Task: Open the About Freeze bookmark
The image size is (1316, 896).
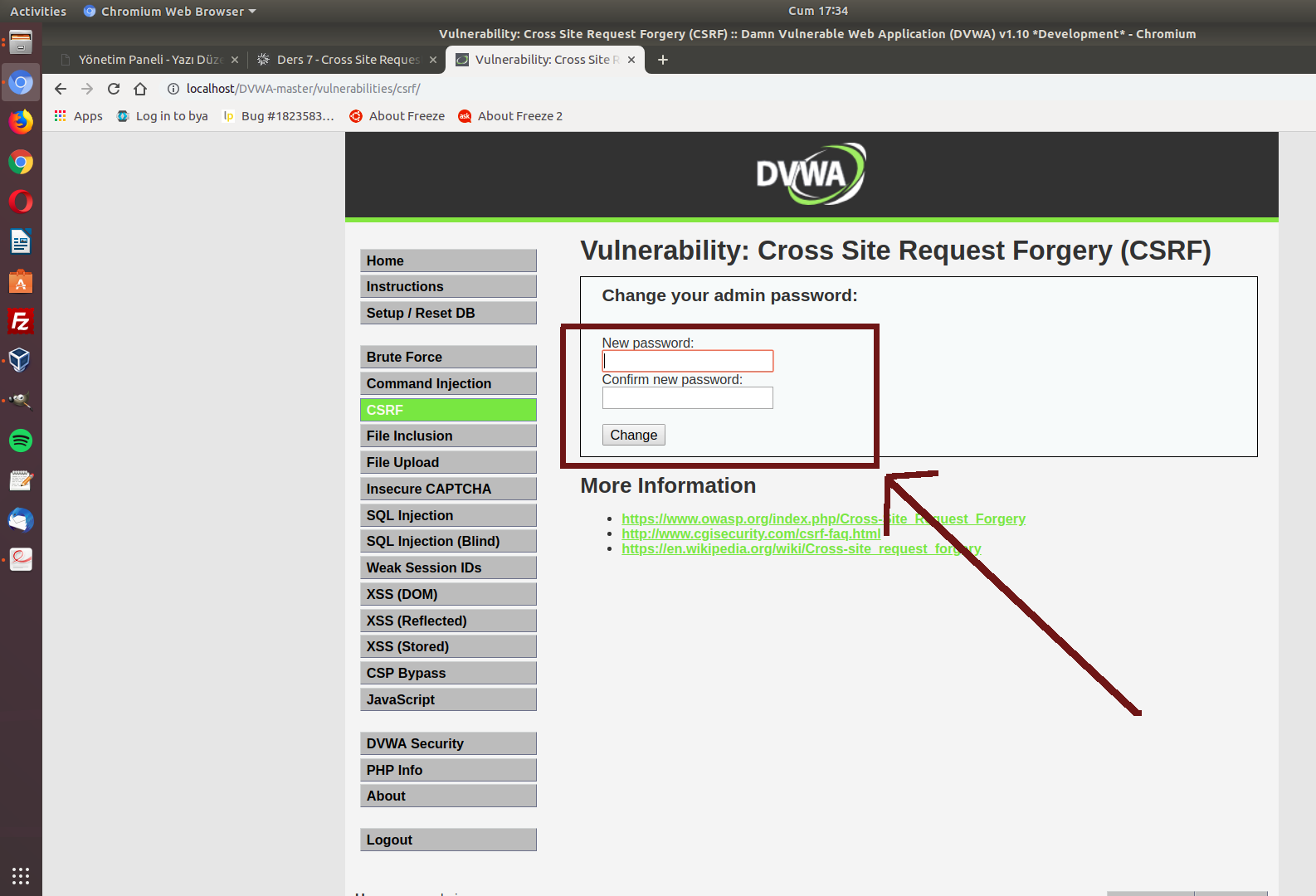Action: pos(397,116)
